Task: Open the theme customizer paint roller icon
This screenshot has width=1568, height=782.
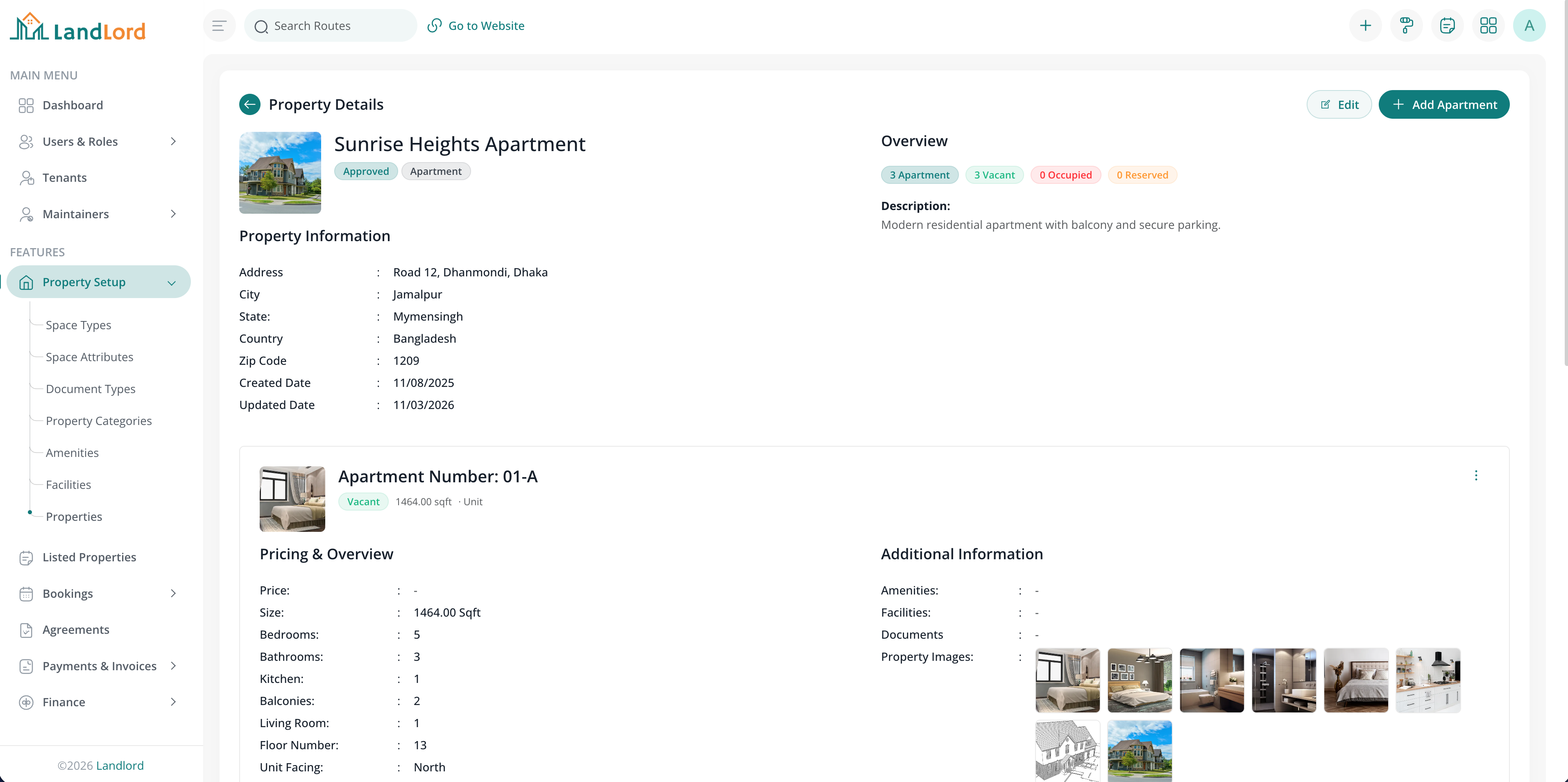Action: coord(1406,25)
